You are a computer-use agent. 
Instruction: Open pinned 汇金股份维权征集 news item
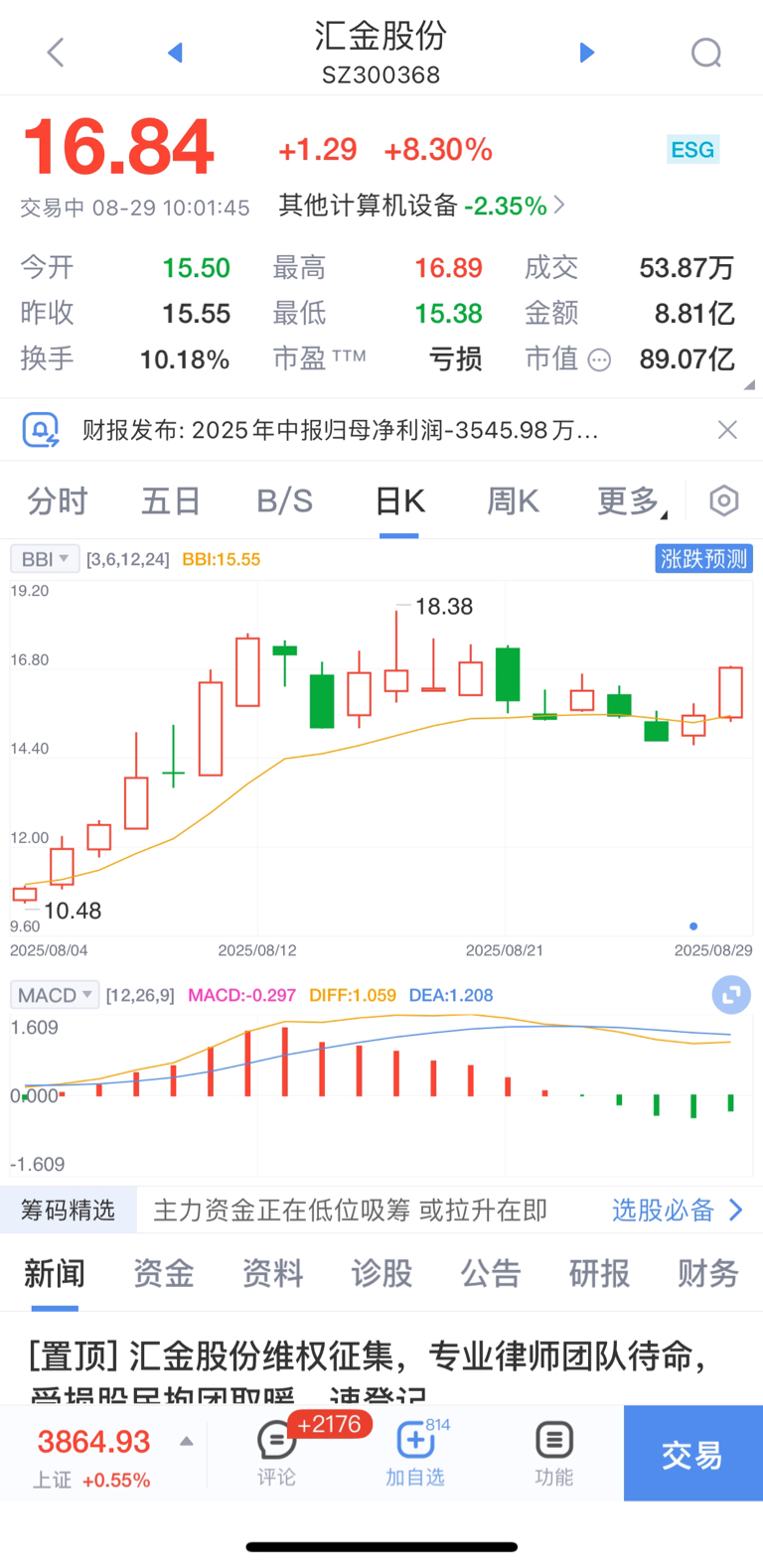click(x=368, y=1370)
